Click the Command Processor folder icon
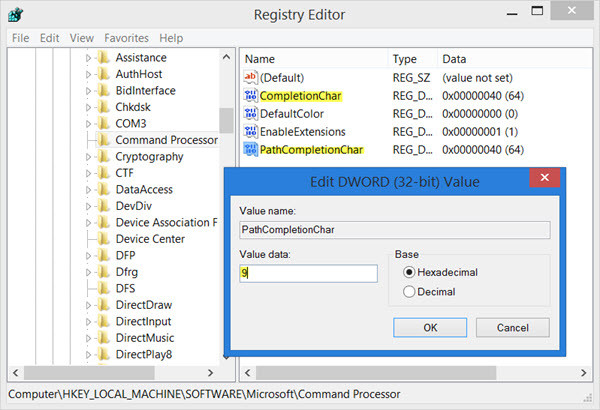The height and width of the screenshot is (410, 600). (103, 140)
